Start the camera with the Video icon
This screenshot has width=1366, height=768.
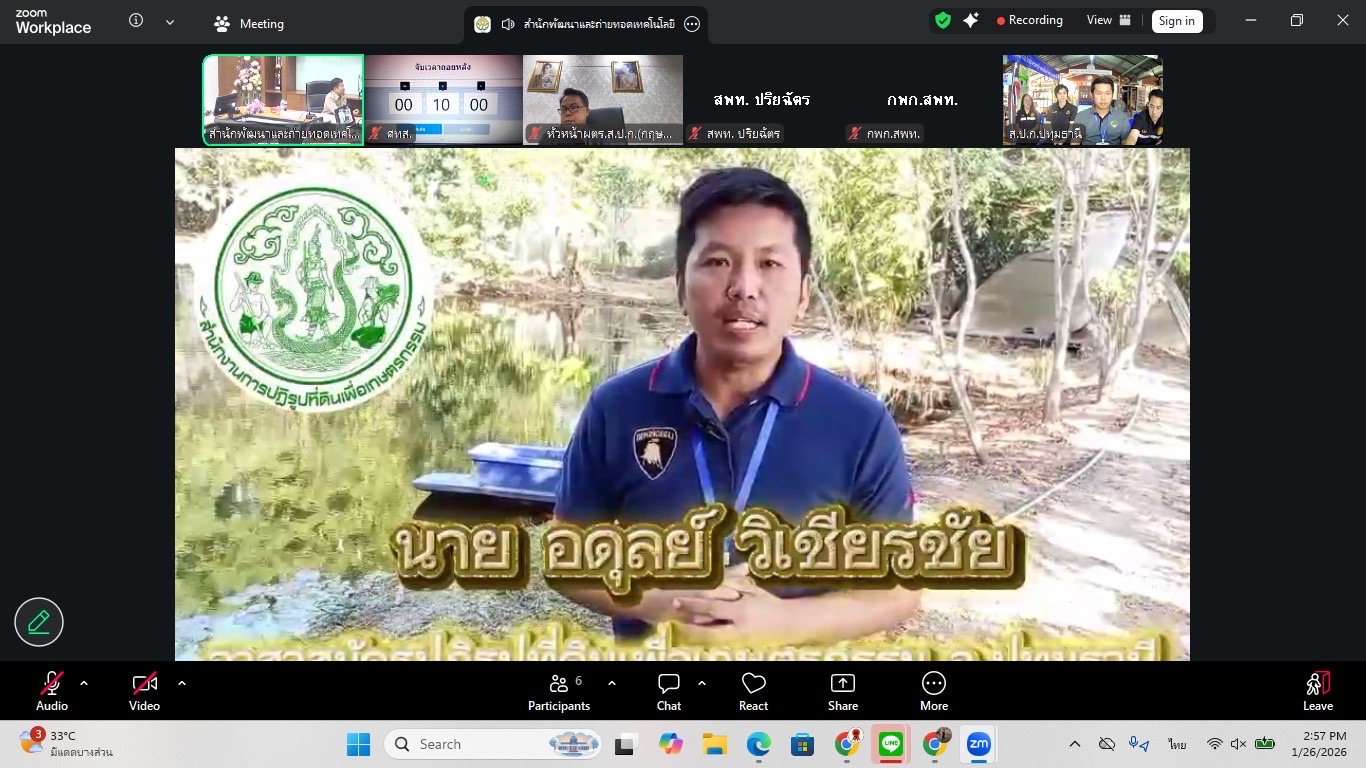pyautogui.click(x=144, y=683)
